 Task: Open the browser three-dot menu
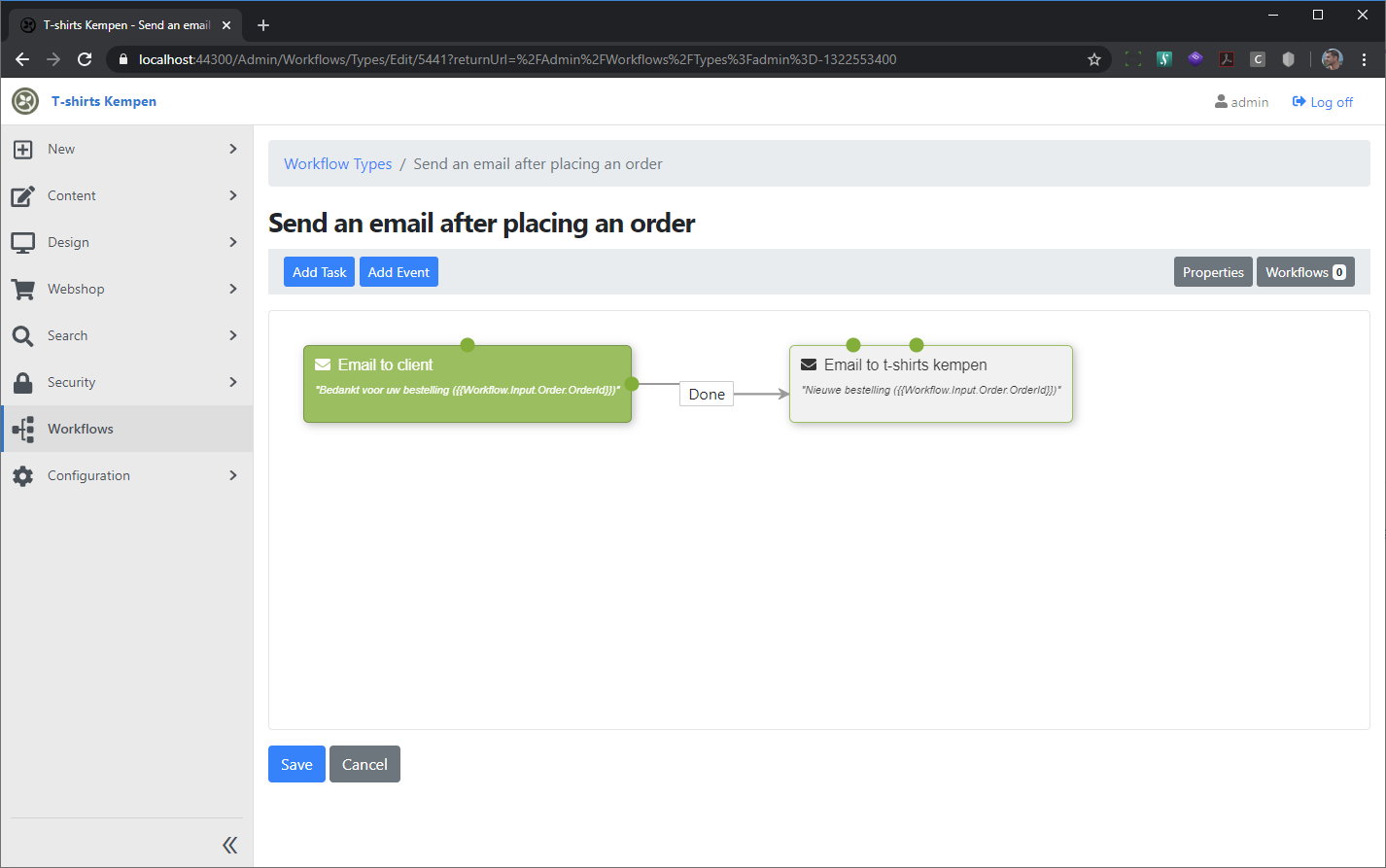pyautogui.click(x=1365, y=59)
